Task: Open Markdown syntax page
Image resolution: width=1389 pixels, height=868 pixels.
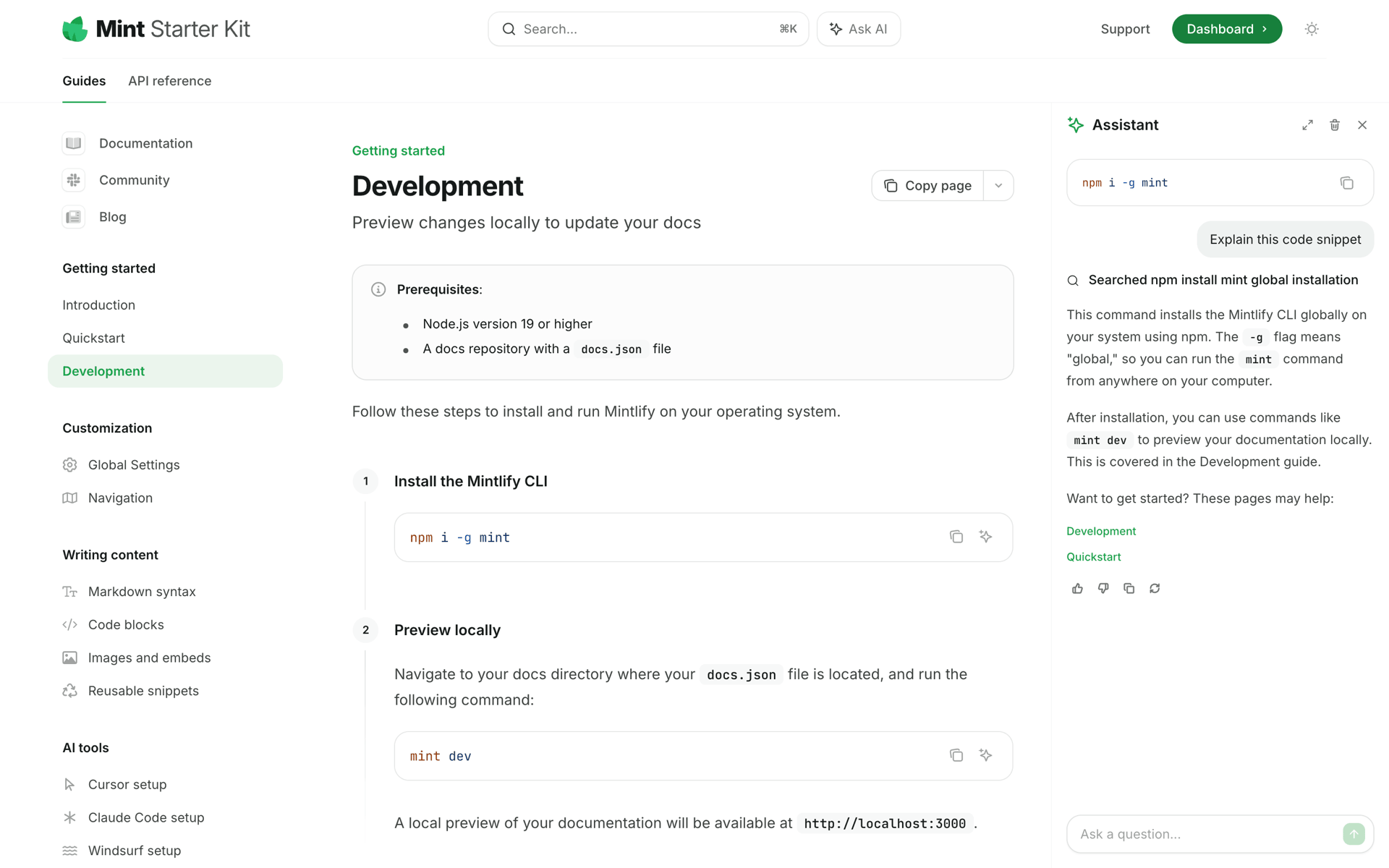Action: (142, 592)
